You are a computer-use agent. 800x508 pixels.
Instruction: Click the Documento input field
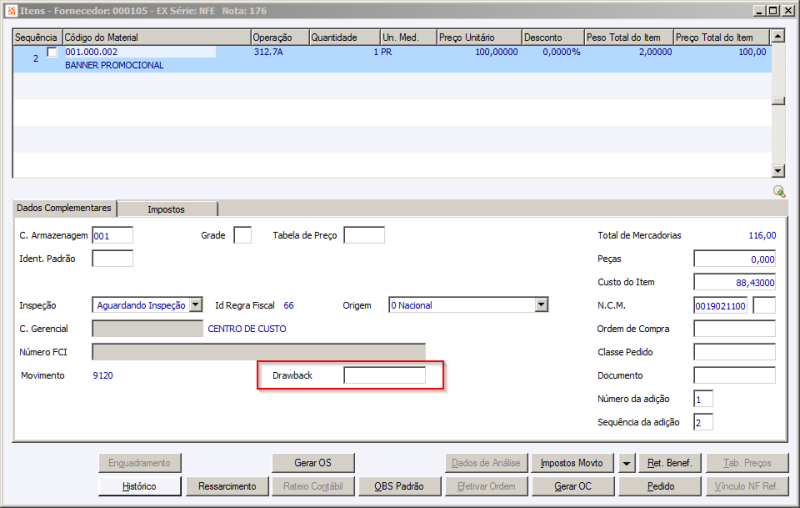click(x=735, y=375)
